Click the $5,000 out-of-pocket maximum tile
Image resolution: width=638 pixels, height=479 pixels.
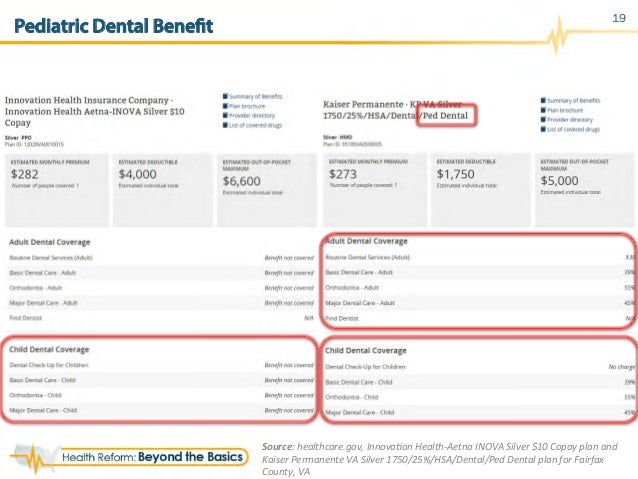[584, 190]
